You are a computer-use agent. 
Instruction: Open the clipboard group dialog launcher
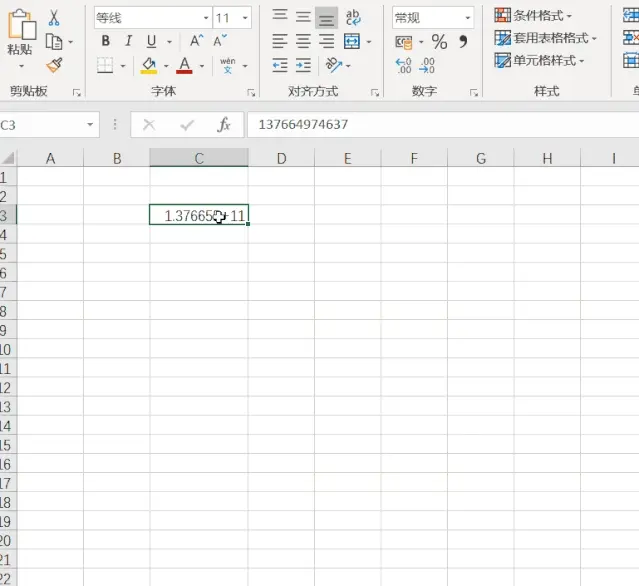[x=77, y=93]
